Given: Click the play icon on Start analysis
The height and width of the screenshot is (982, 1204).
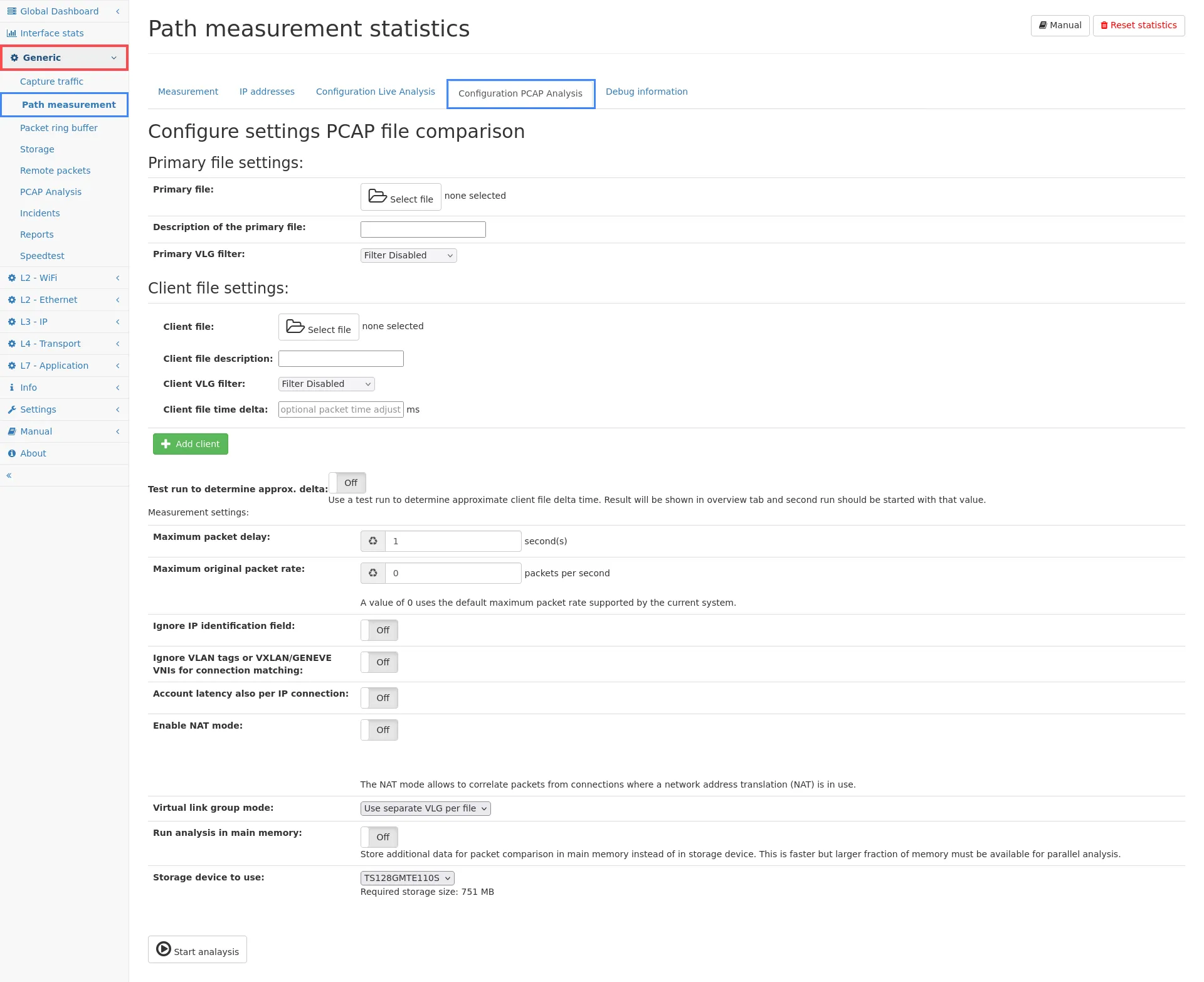Looking at the screenshot, I should [164, 949].
